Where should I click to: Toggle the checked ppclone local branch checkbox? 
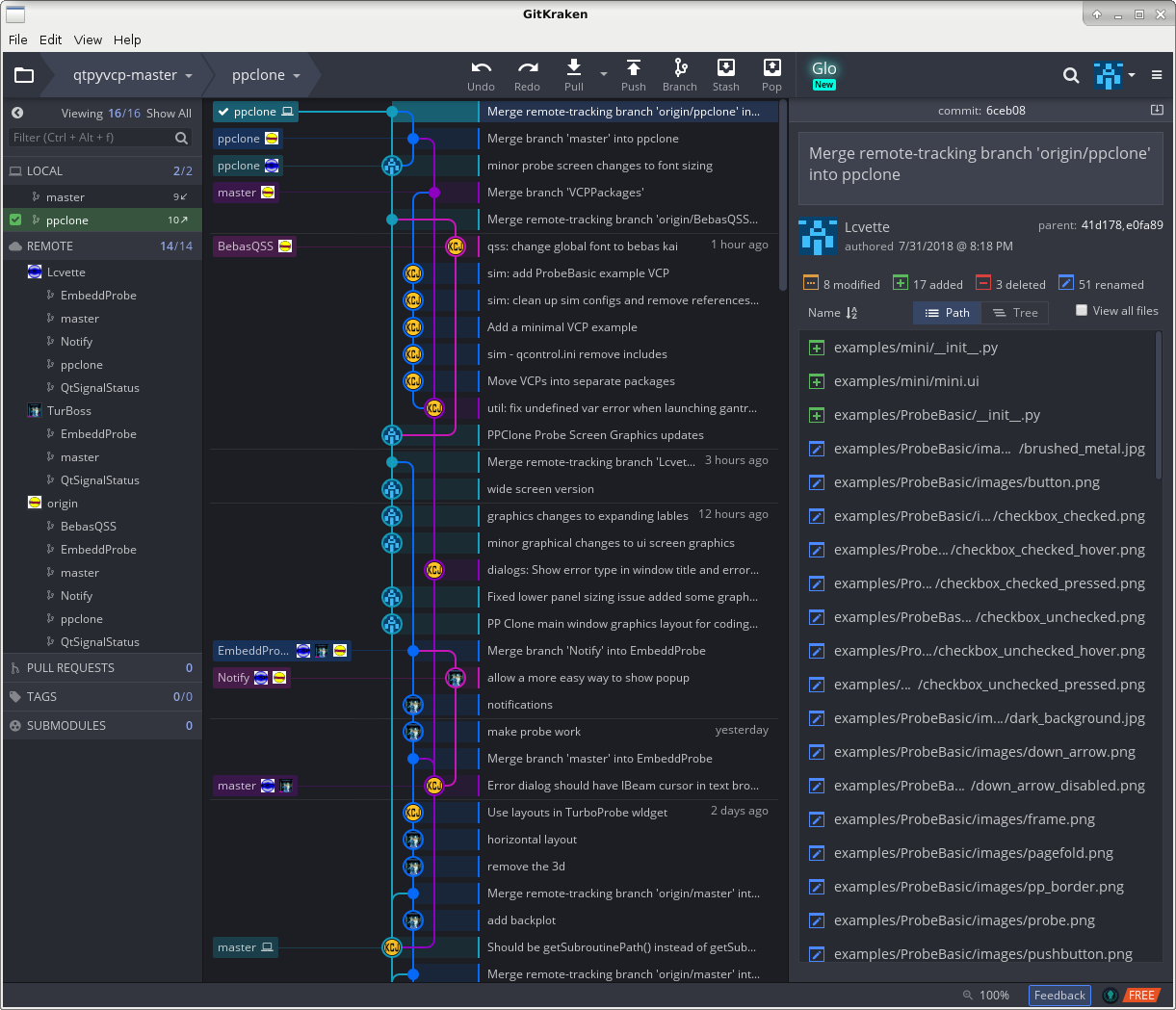coord(15,220)
